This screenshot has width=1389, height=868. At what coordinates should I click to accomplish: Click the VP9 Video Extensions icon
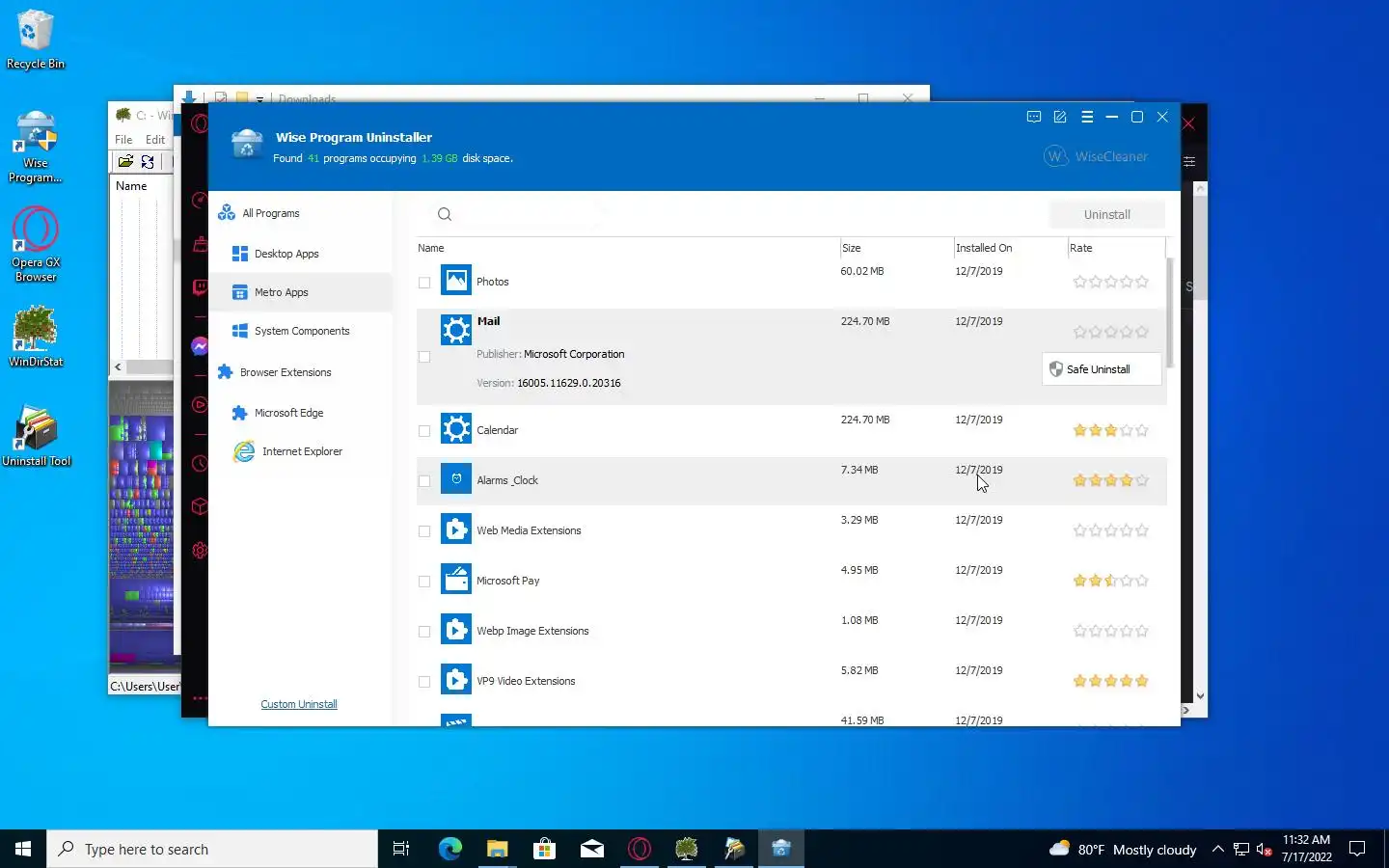(456, 679)
